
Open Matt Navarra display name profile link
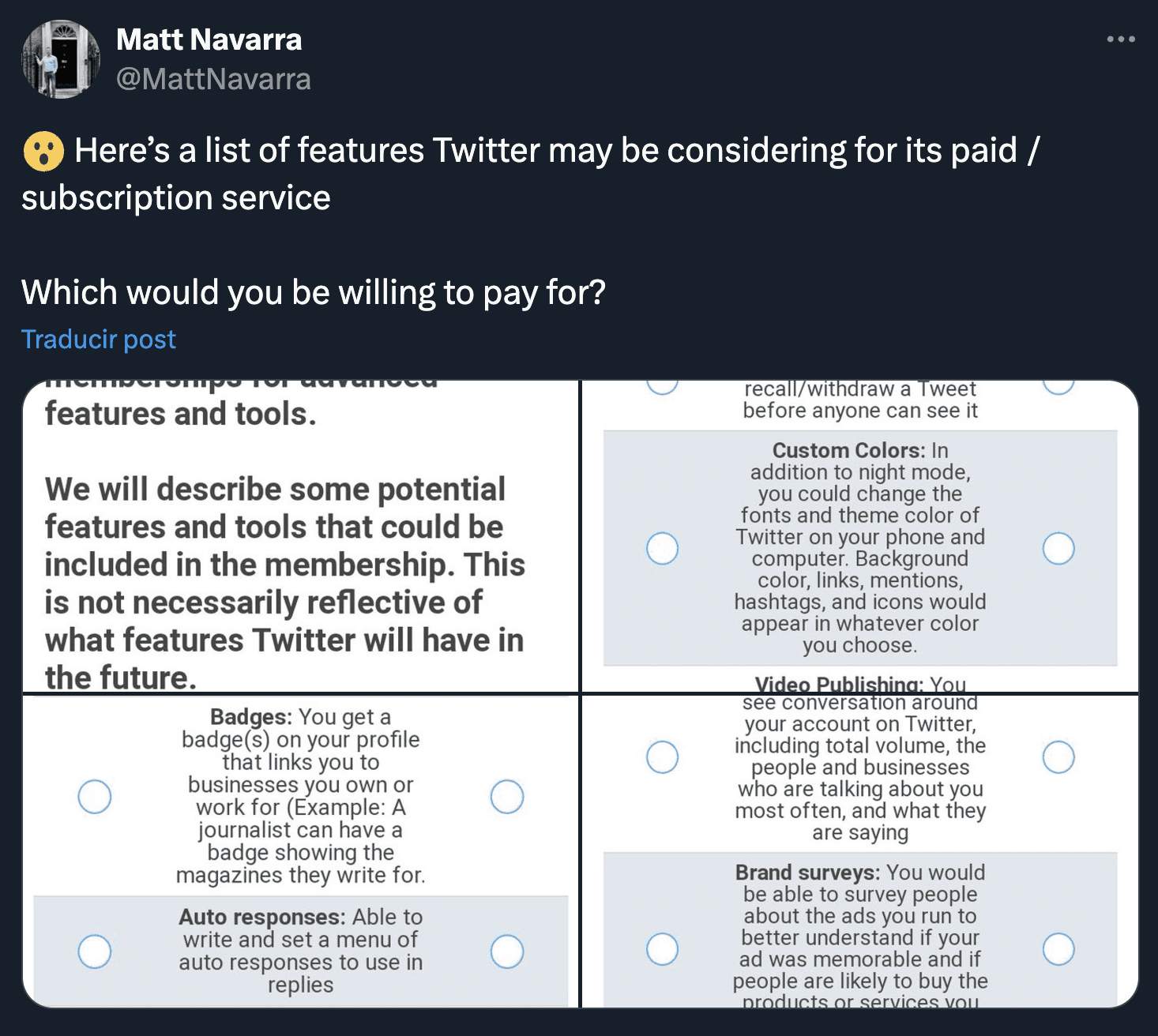[x=209, y=39]
